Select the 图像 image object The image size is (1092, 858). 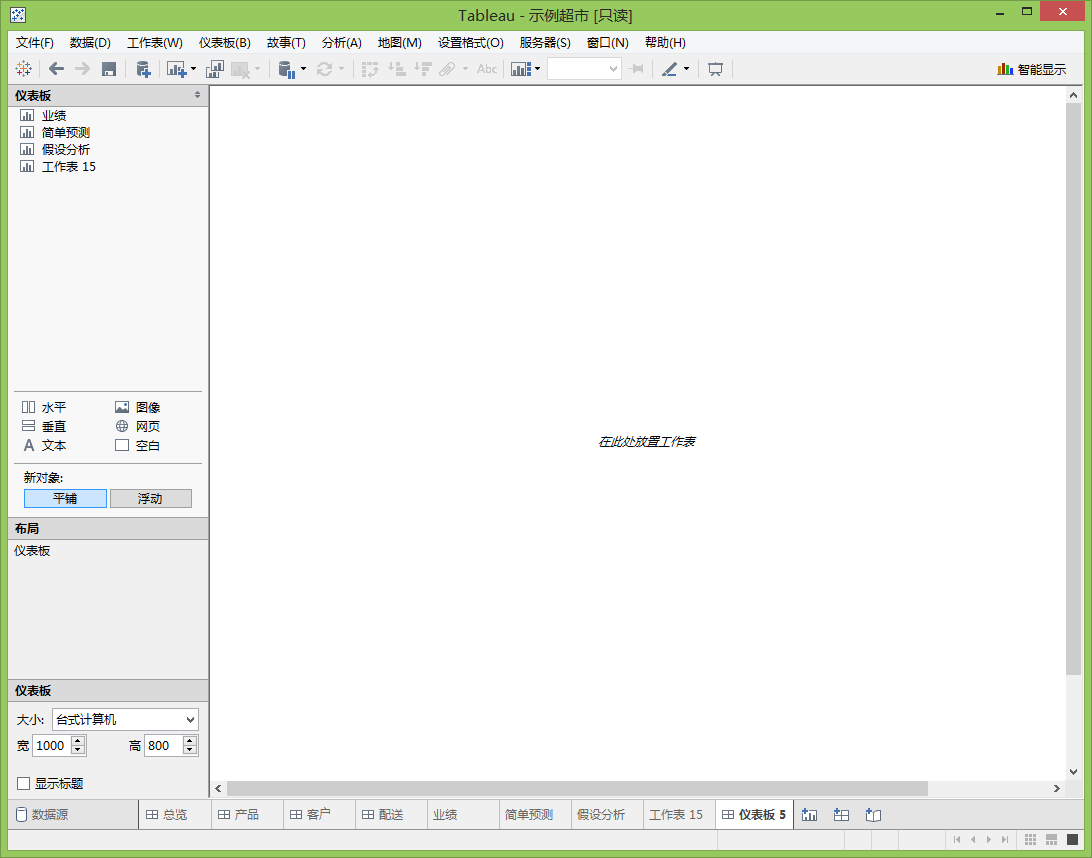[x=137, y=407]
